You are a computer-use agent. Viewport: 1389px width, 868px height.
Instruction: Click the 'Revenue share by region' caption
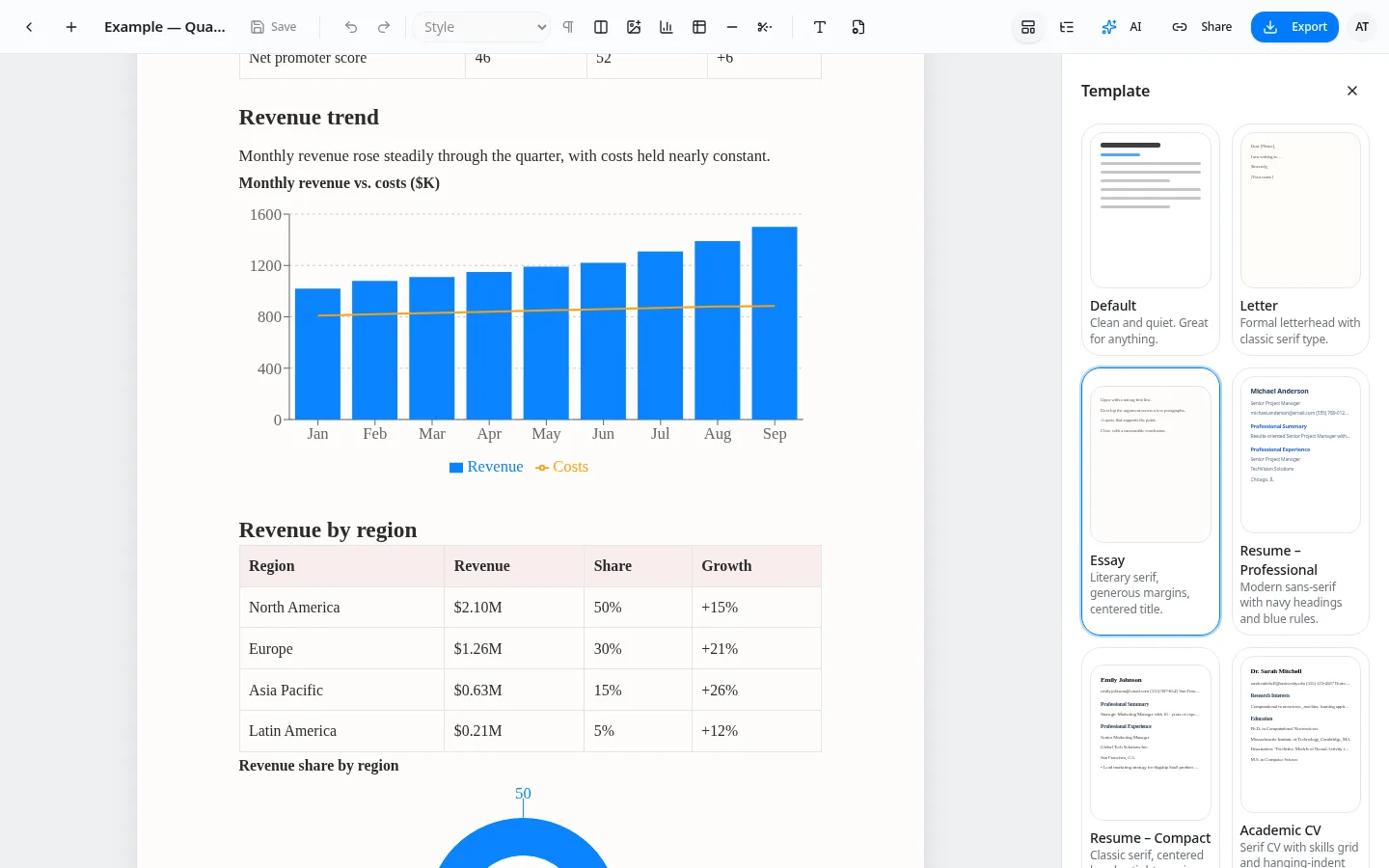coord(319,766)
